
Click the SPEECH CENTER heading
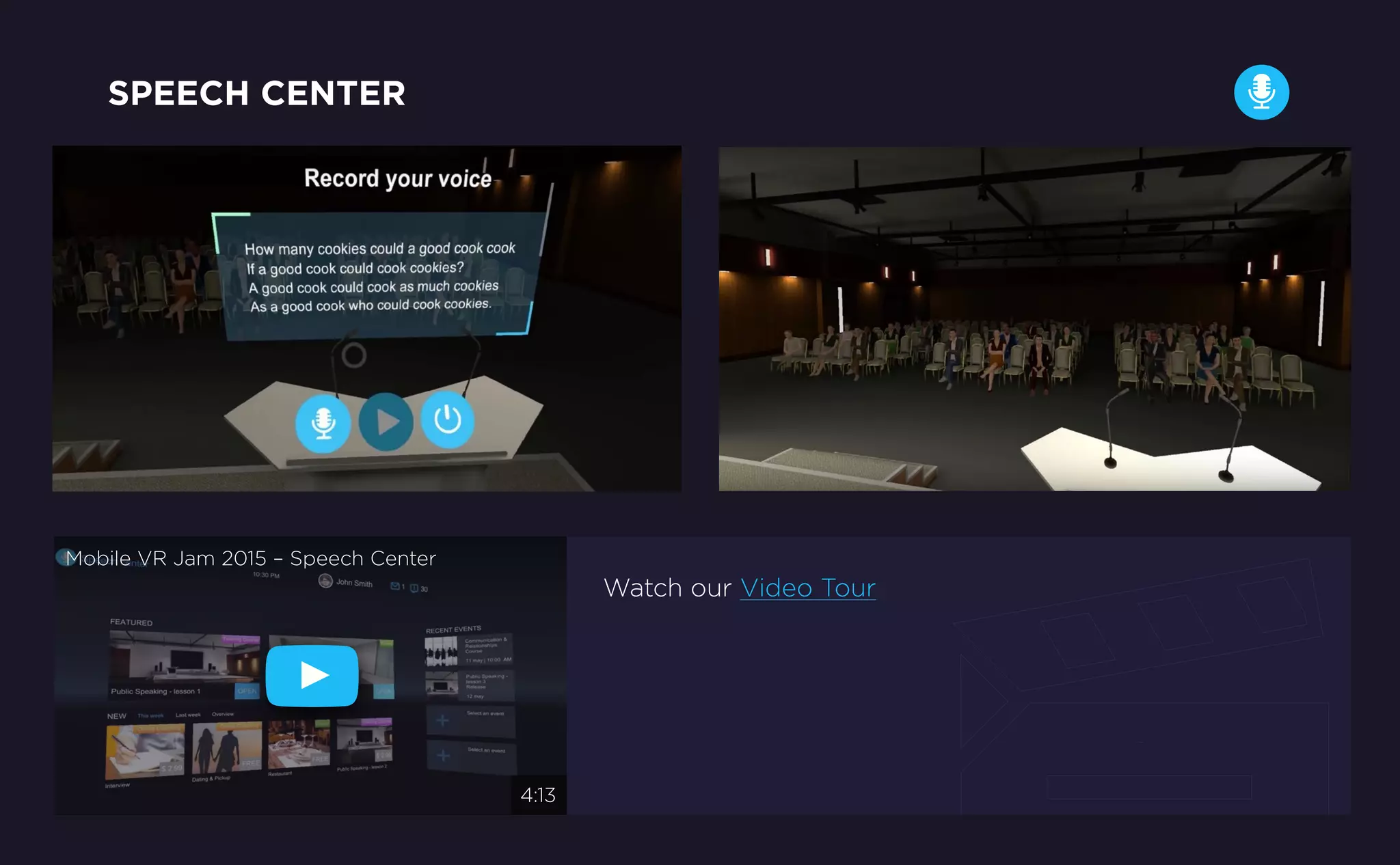257,93
